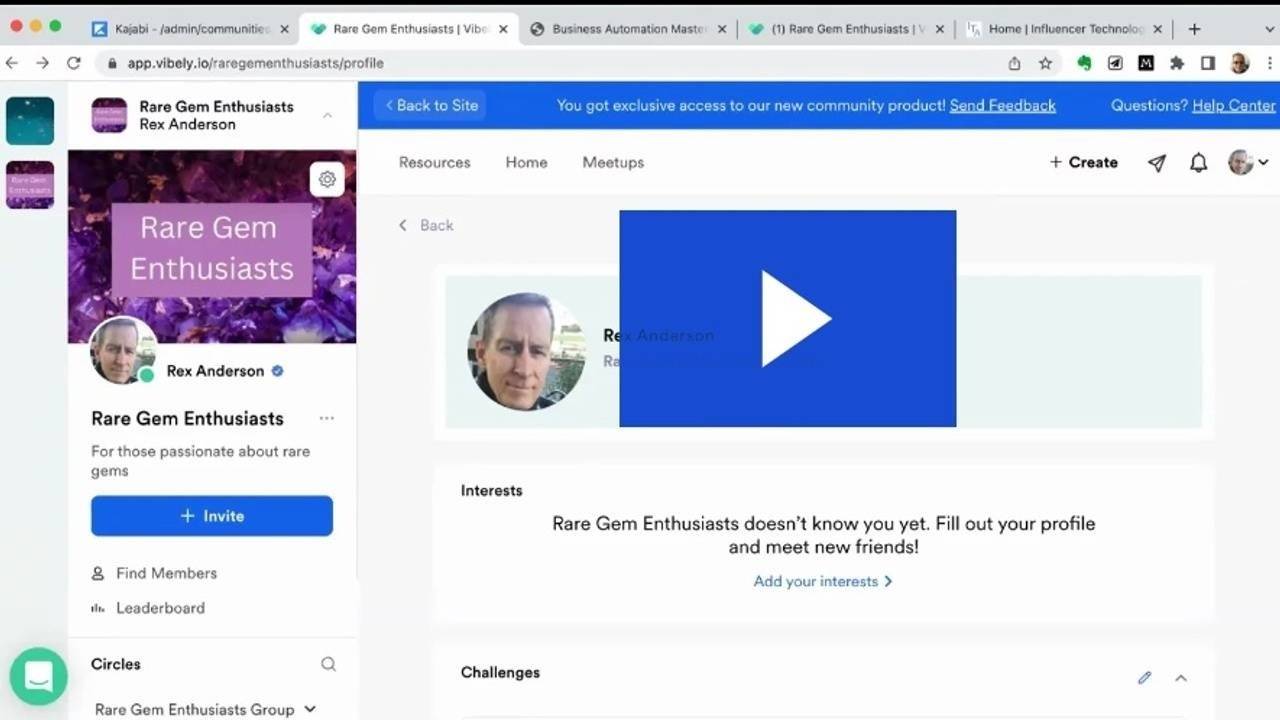
Task: Click the address bar URL
Action: (255, 63)
